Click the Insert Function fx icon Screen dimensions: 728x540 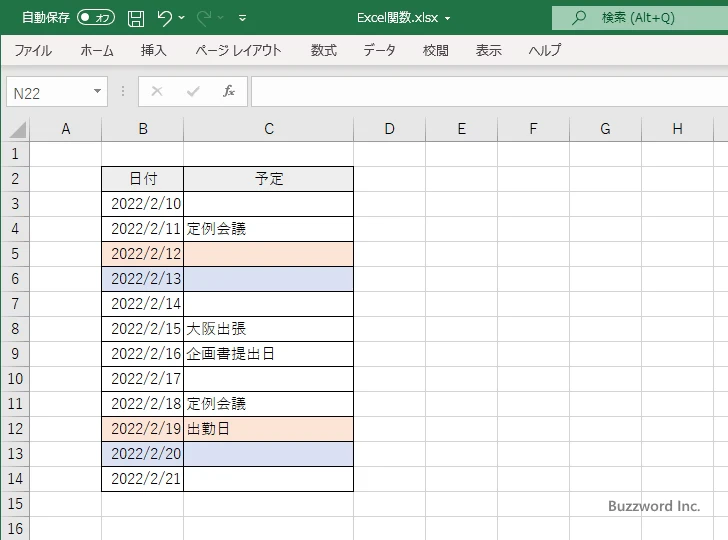(229, 91)
